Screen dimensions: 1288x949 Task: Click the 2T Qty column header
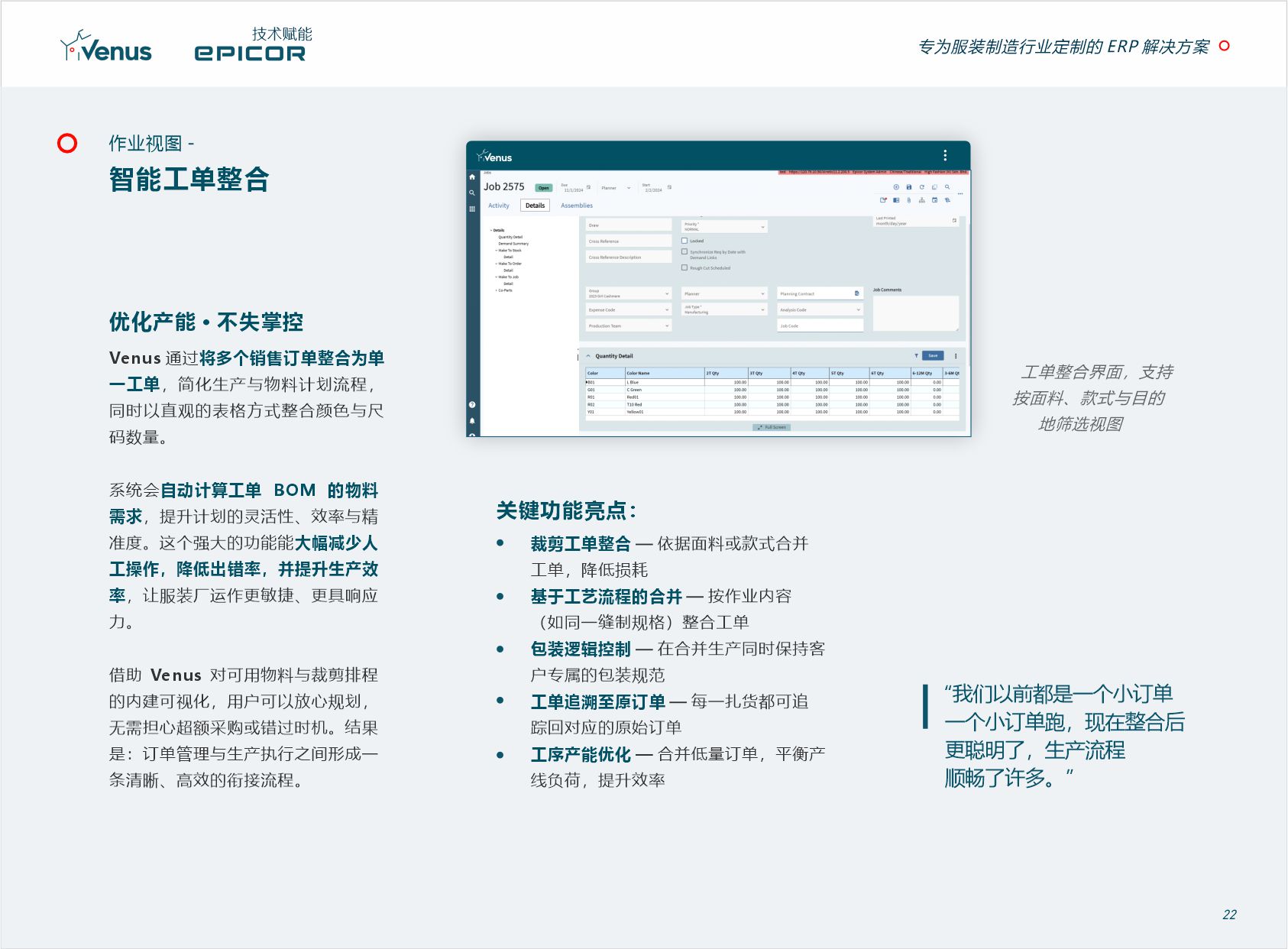pos(726,373)
